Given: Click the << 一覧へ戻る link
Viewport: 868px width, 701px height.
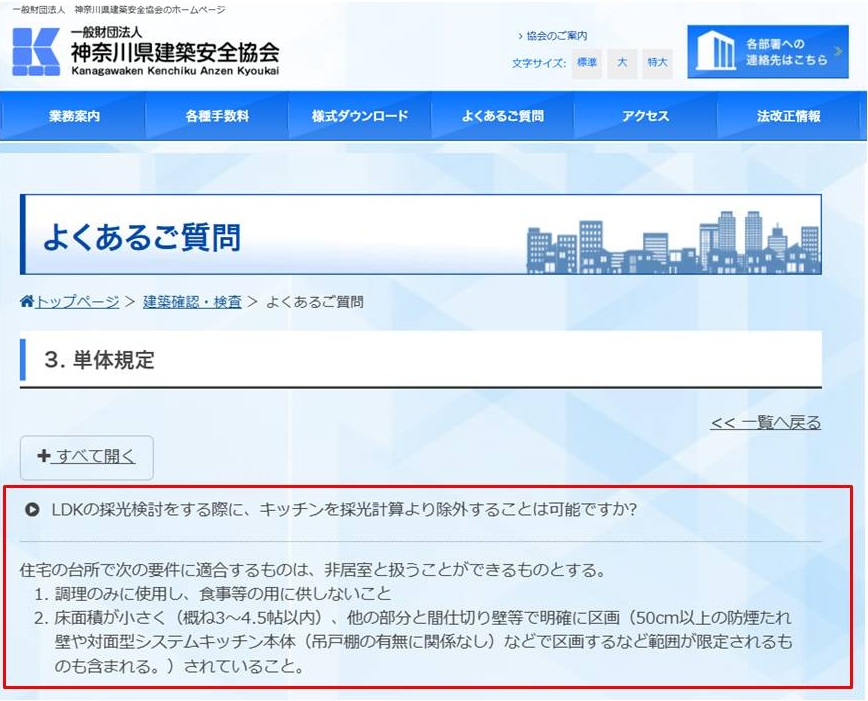Looking at the screenshot, I should pyautogui.click(x=765, y=423).
